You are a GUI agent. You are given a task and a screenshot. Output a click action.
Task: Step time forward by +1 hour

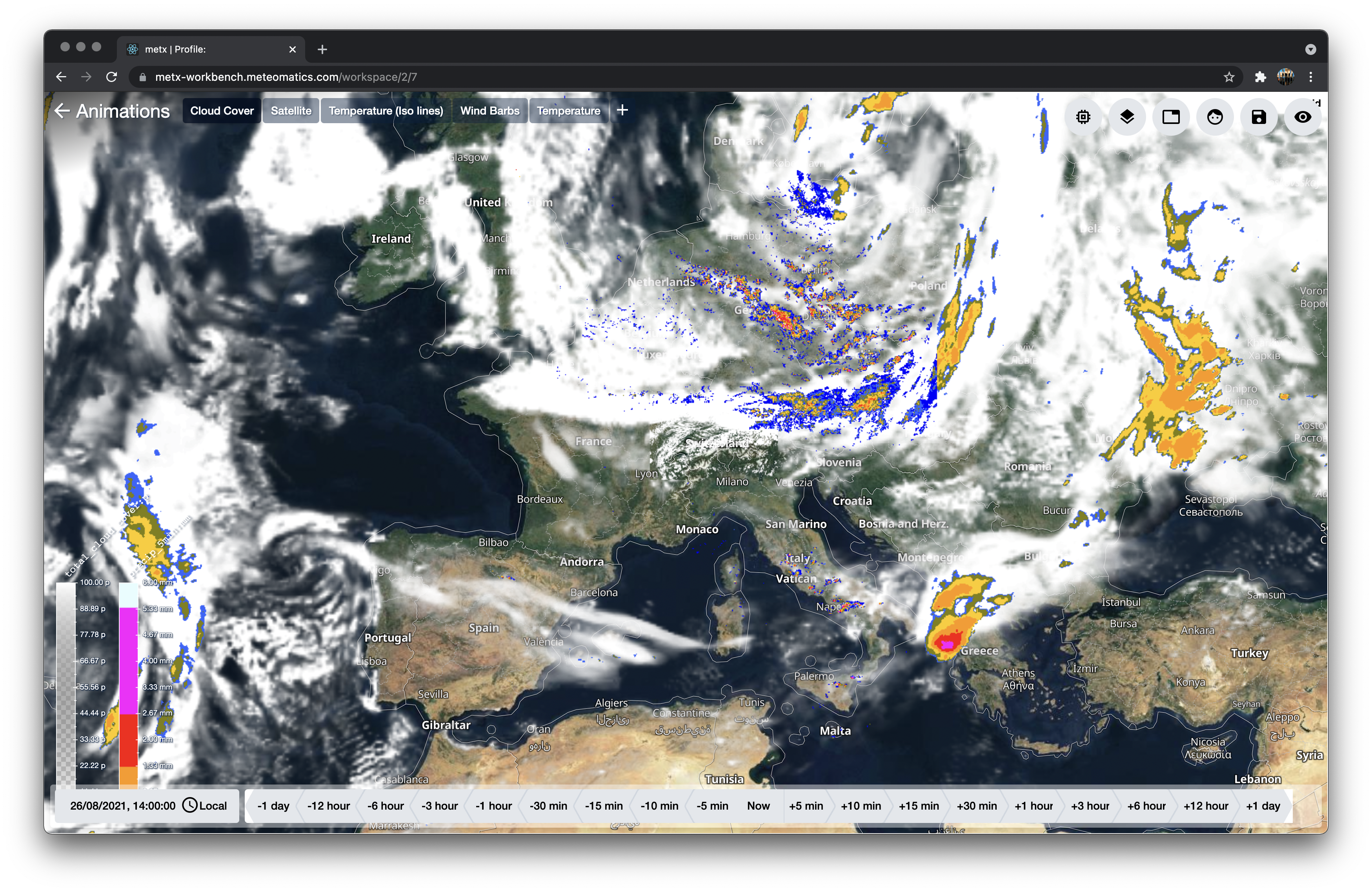point(1033,806)
